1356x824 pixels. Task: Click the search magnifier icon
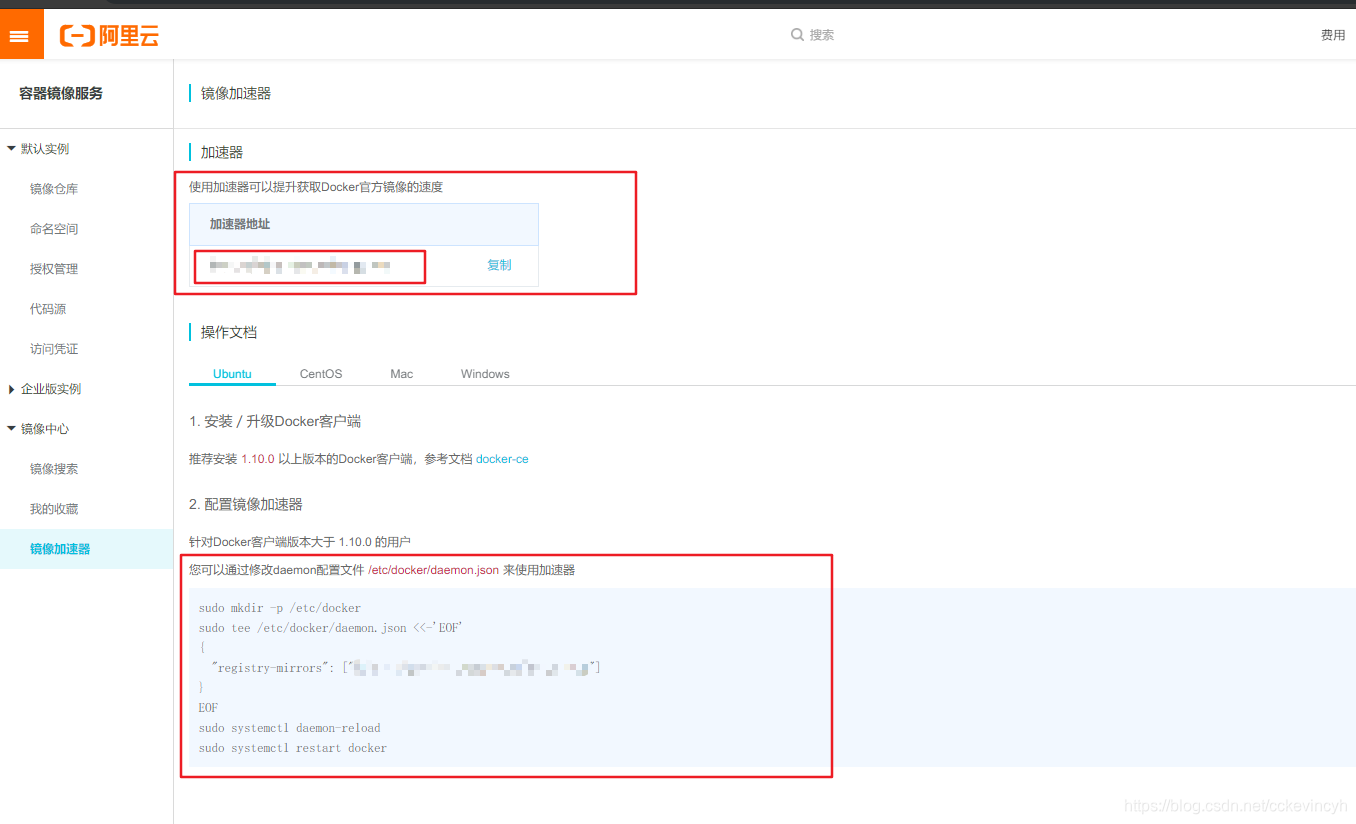click(797, 35)
